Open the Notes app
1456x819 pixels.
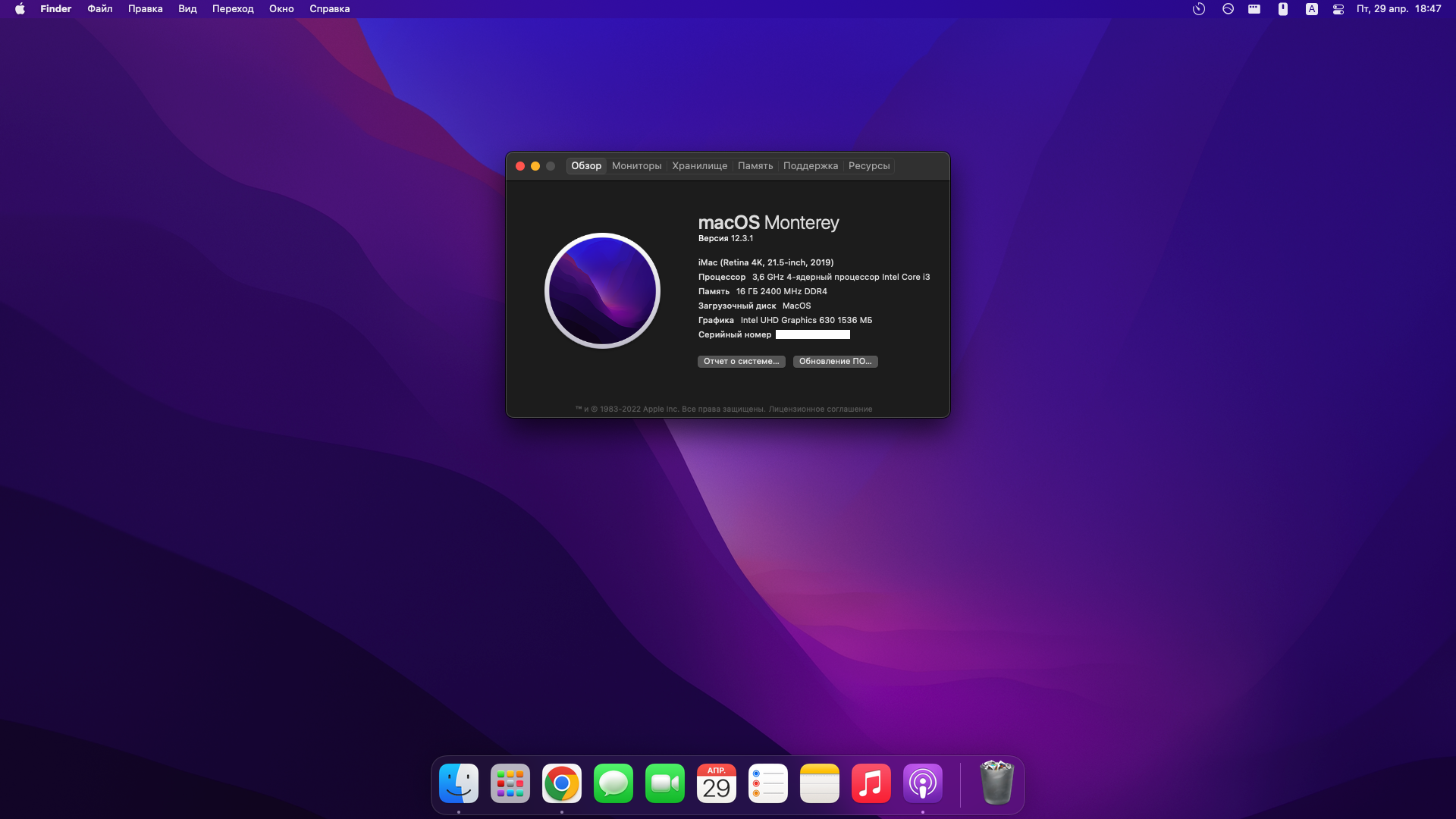(x=820, y=783)
